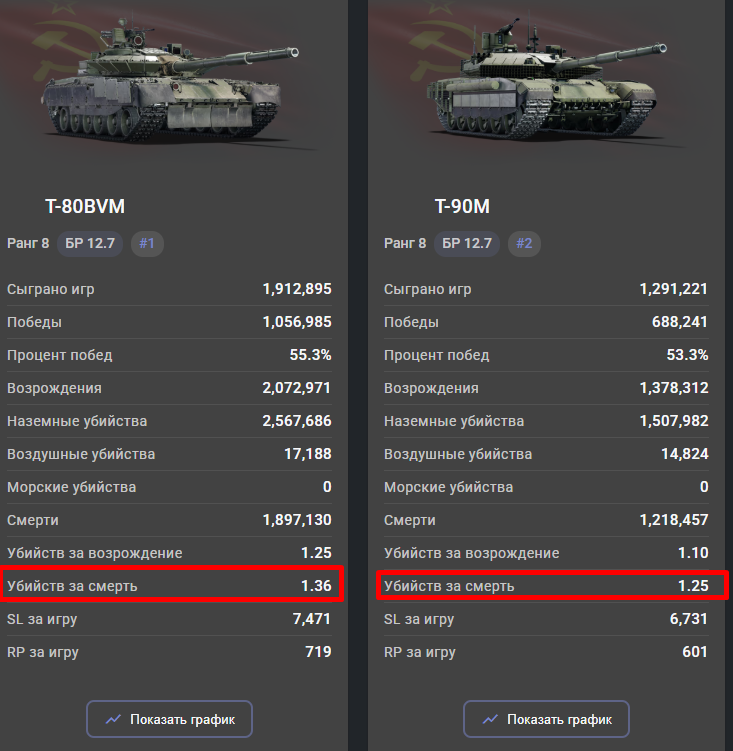Click the Наземные убийства 2,567,686 row

(170, 421)
